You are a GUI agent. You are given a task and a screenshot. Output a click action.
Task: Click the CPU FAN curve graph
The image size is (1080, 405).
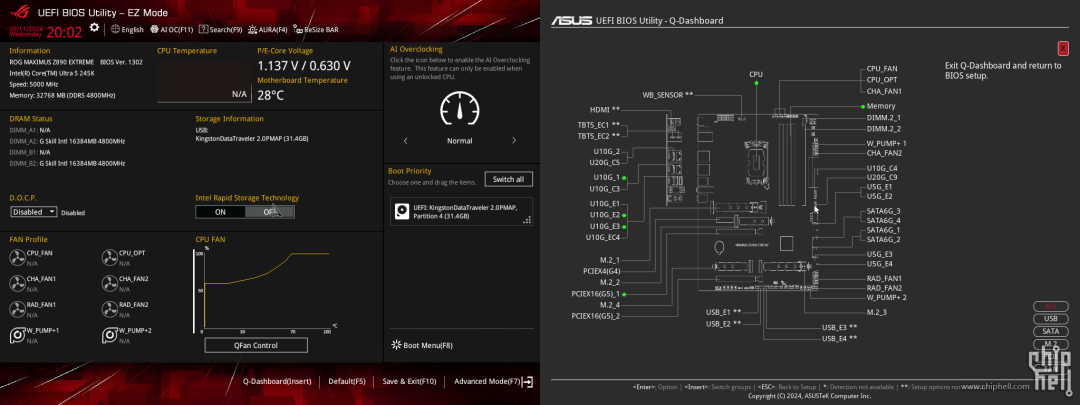tap(265, 291)
